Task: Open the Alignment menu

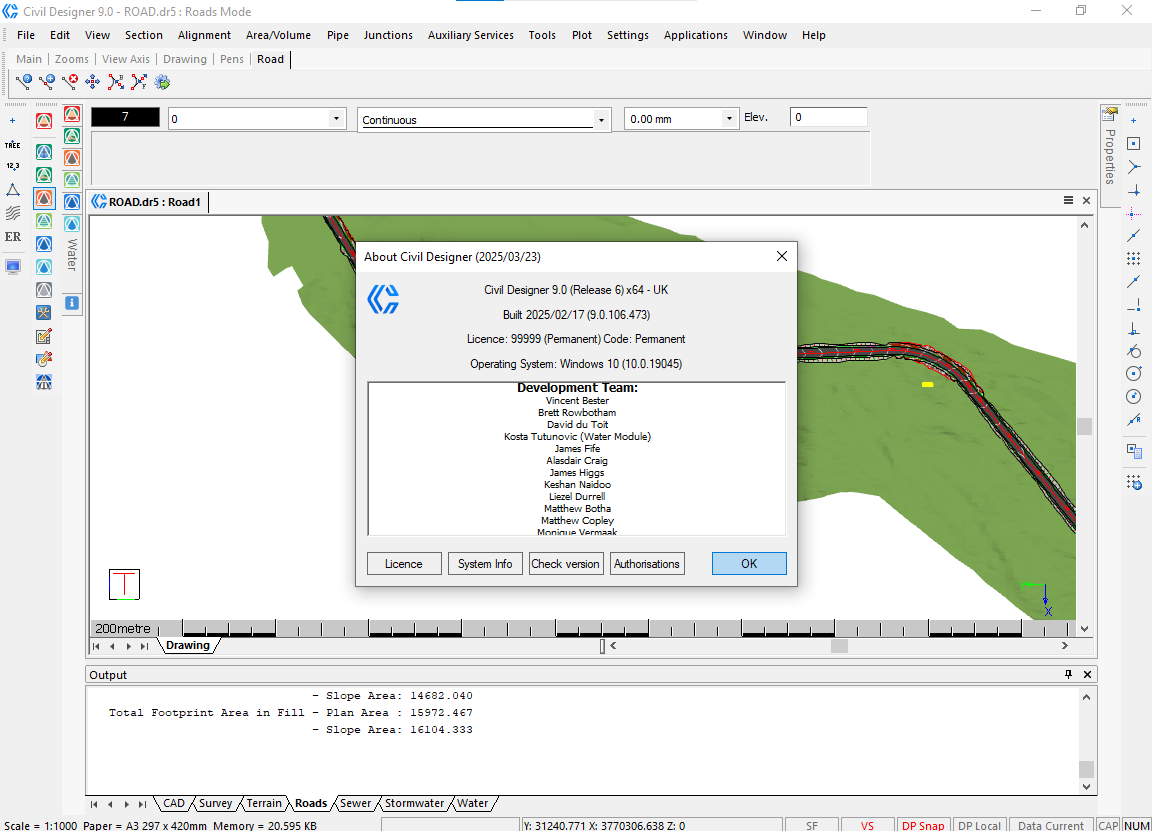Action: (204, 35)
